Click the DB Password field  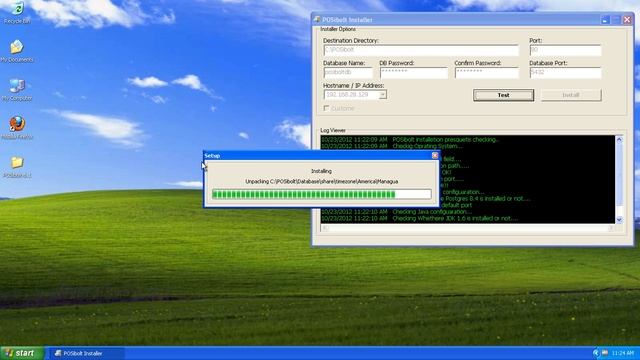413,73
